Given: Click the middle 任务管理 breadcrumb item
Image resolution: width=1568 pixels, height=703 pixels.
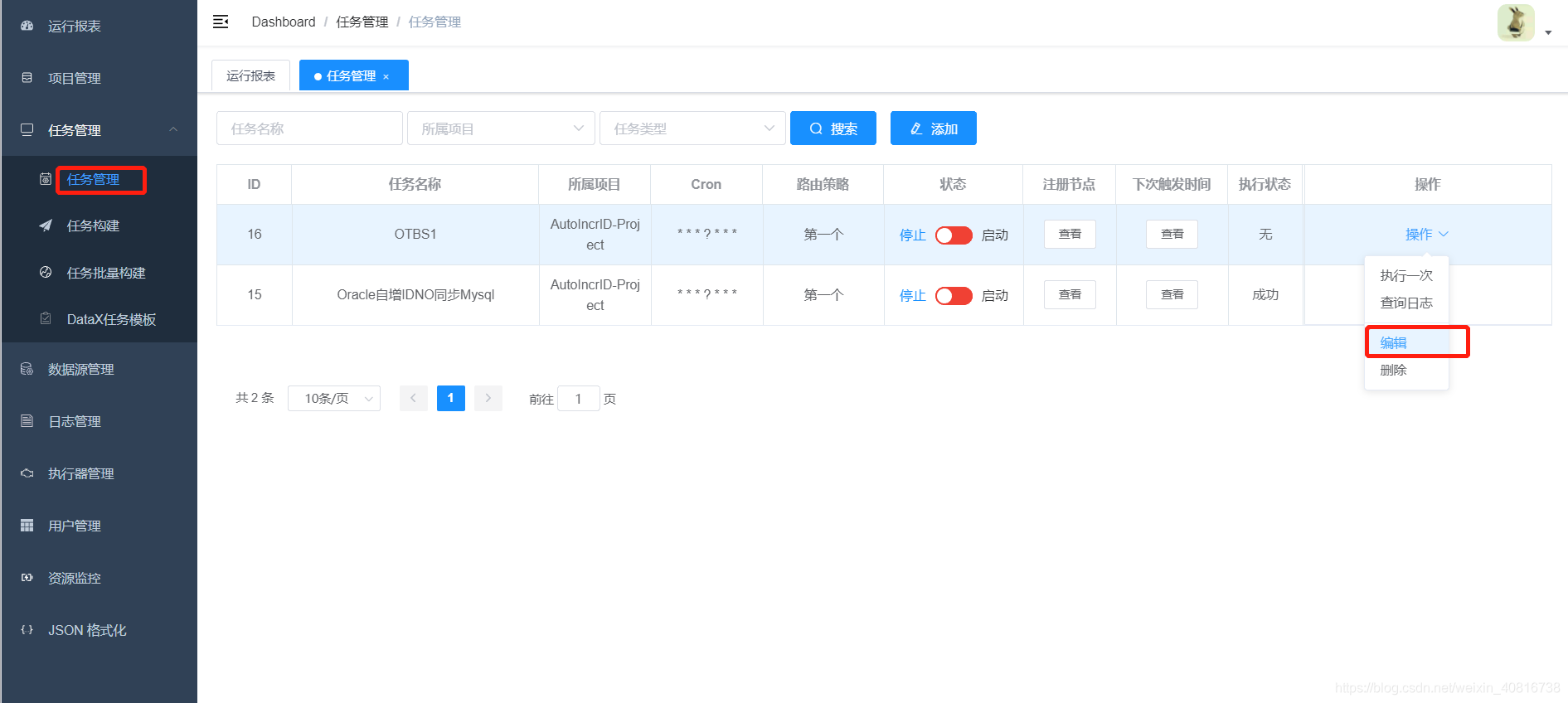Looking at the screenshot, I should click(x=362, y=22).
